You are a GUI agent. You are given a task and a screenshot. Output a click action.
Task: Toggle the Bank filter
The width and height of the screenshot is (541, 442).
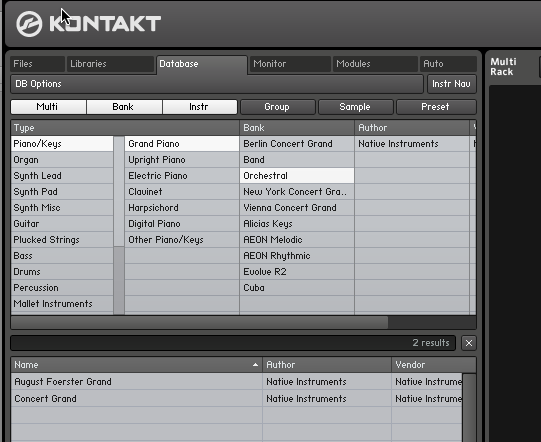pos(124,107)
